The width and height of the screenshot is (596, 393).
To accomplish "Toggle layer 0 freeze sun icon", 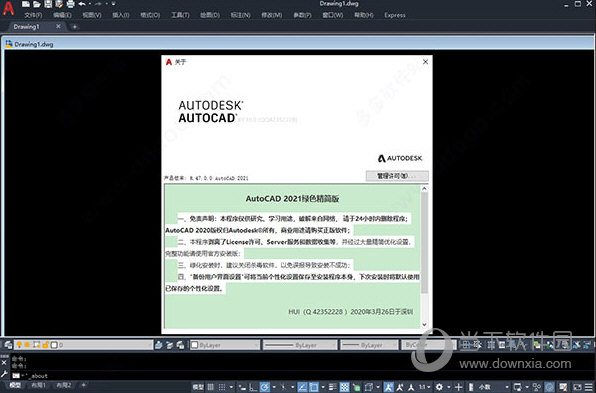I will 27,345.
